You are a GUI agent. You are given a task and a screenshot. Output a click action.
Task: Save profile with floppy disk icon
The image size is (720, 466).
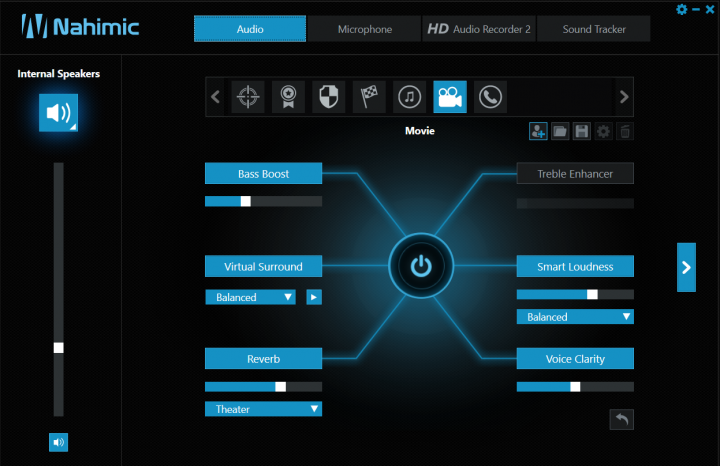point(582,131)
